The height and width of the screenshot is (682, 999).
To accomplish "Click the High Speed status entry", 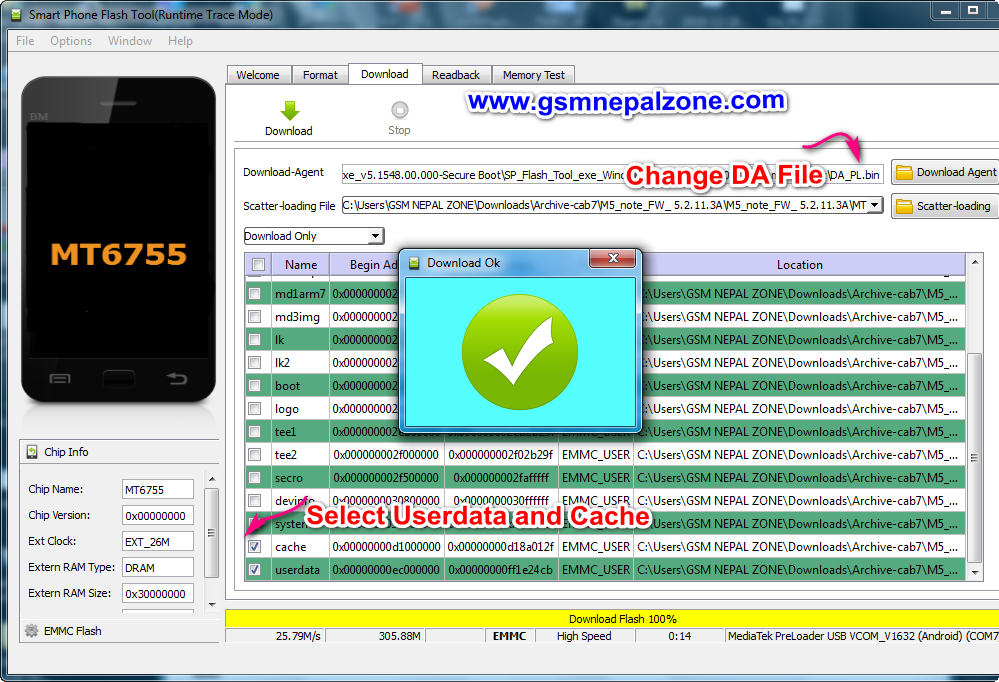I will [584, 636].
